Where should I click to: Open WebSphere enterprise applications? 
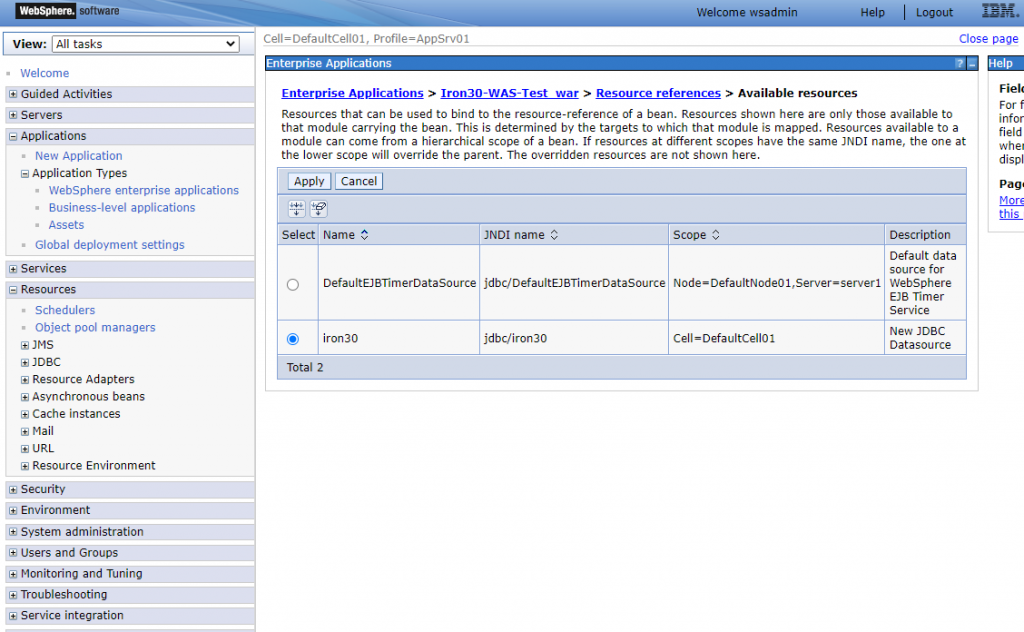(x=144, y=191)
